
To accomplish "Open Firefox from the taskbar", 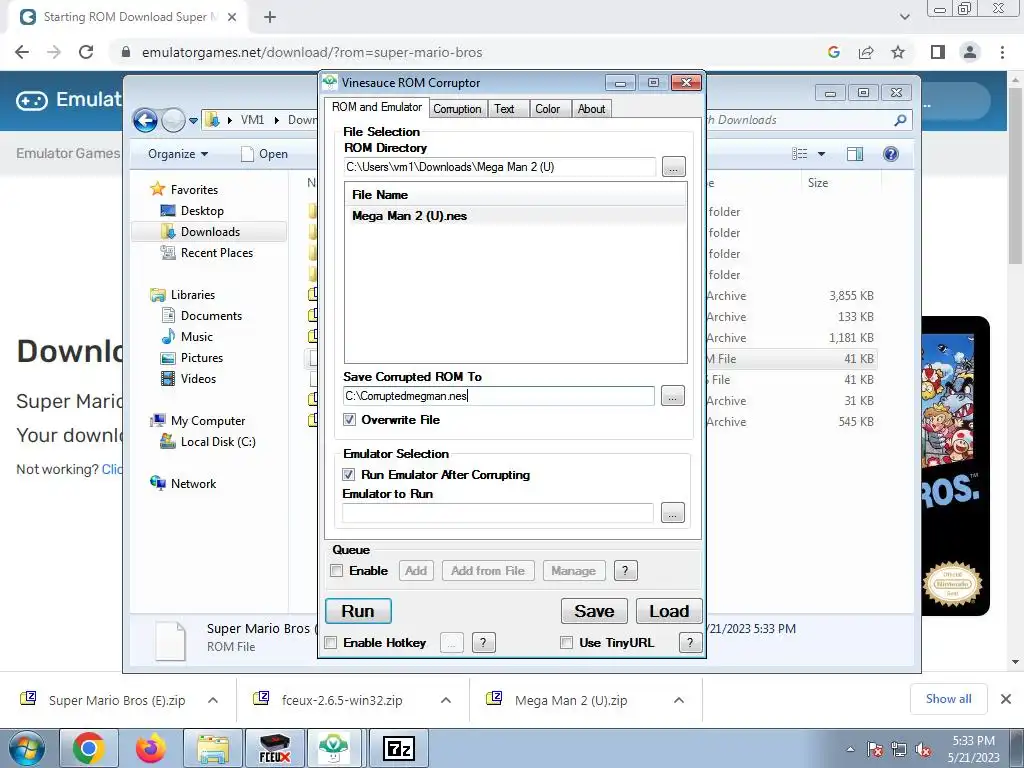I will coord(151,748).
